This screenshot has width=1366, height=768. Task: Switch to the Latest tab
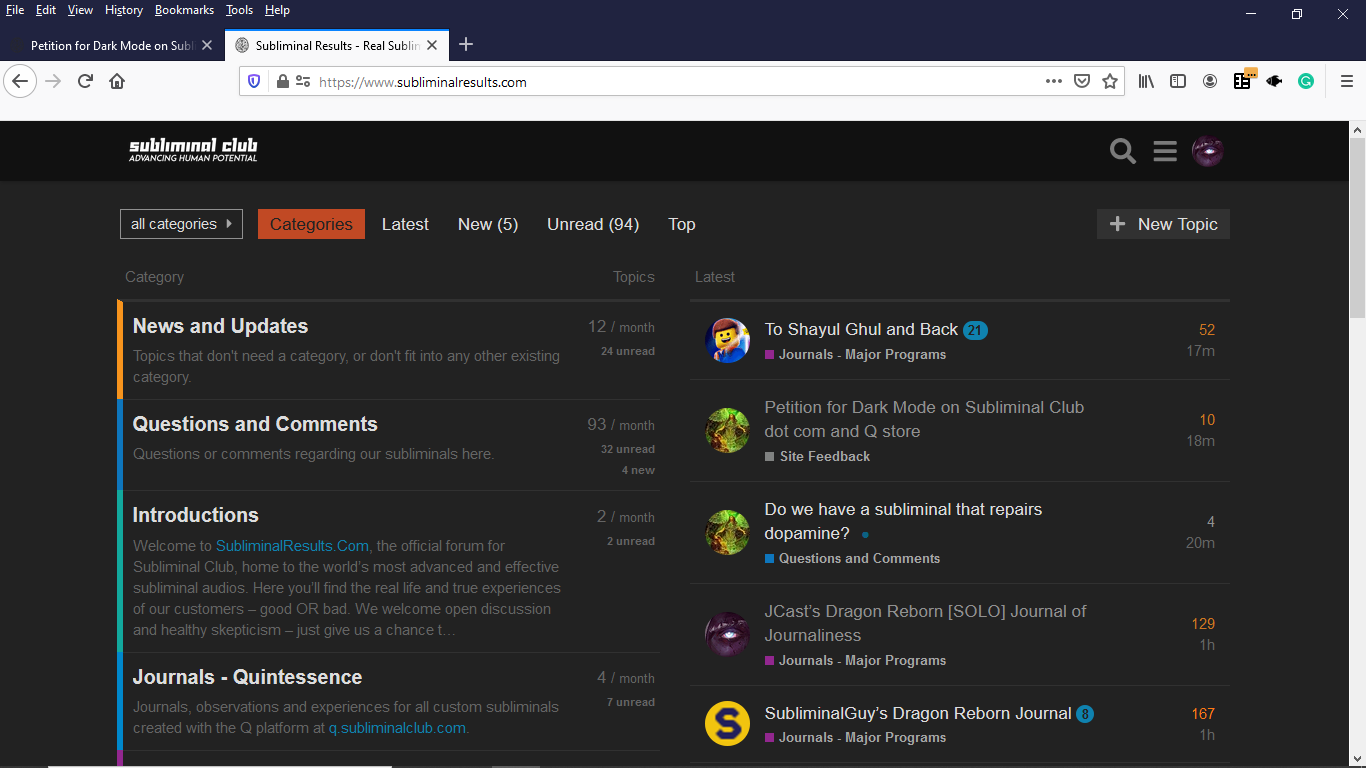(405, 224)
